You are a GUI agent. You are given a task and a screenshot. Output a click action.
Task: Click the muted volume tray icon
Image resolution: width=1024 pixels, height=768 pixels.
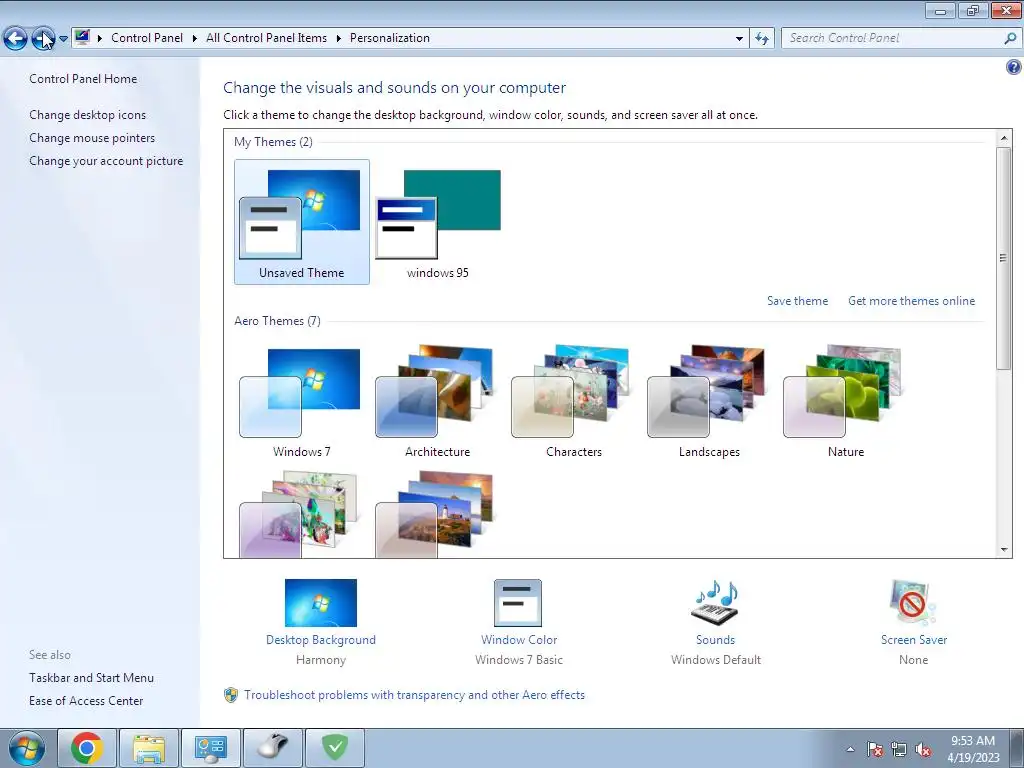pyautogui.click(x=923, y=749)
